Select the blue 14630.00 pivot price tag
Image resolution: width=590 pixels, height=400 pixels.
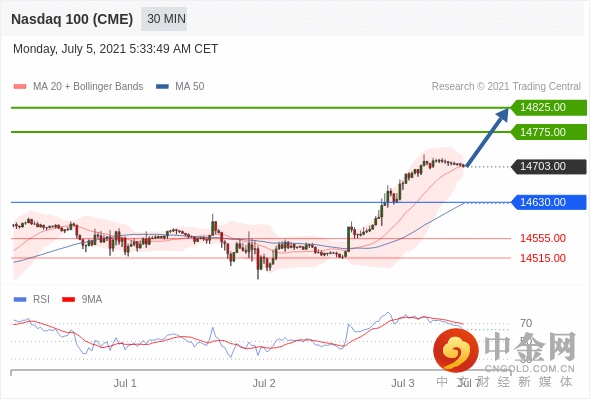pos(549,202)
